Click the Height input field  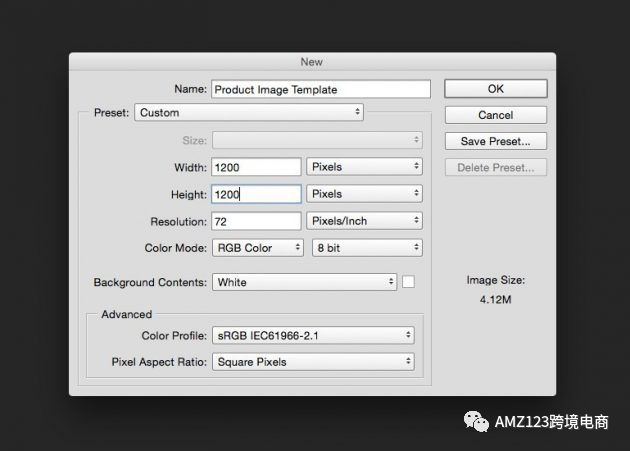(256, 194)
